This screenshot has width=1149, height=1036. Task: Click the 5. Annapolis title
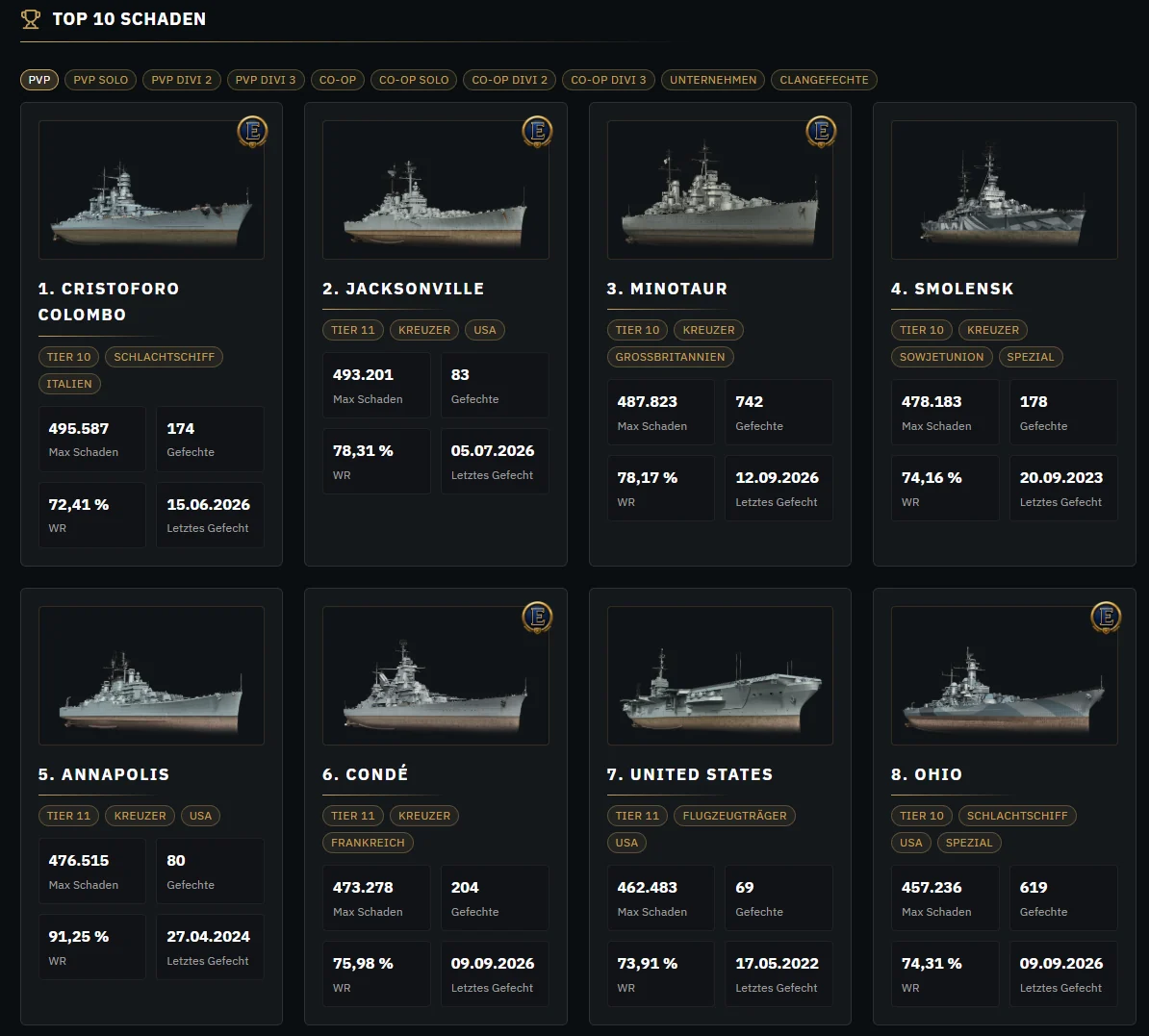tap(103, 774)
